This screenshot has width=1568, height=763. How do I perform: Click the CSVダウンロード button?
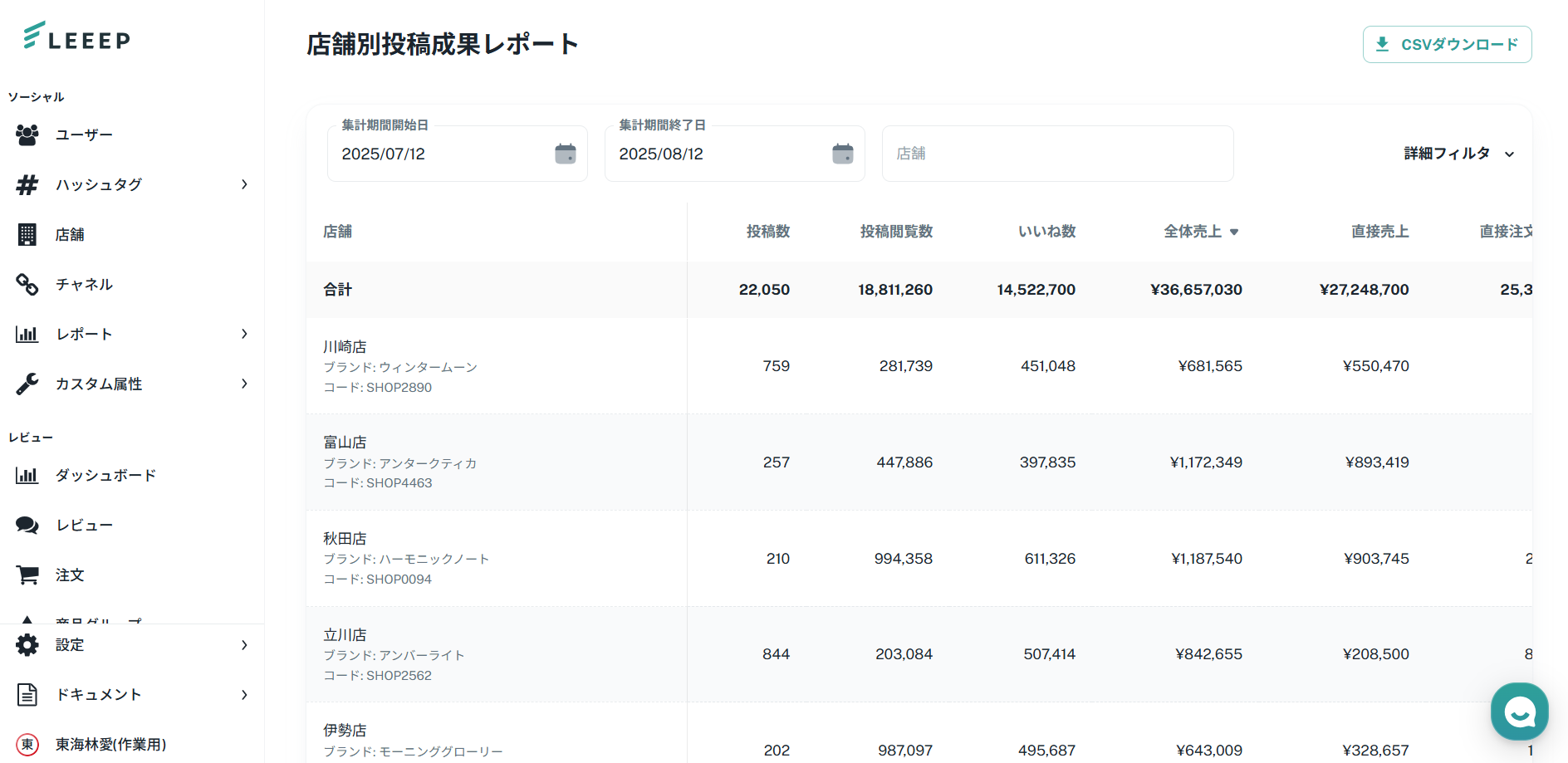1447,45
